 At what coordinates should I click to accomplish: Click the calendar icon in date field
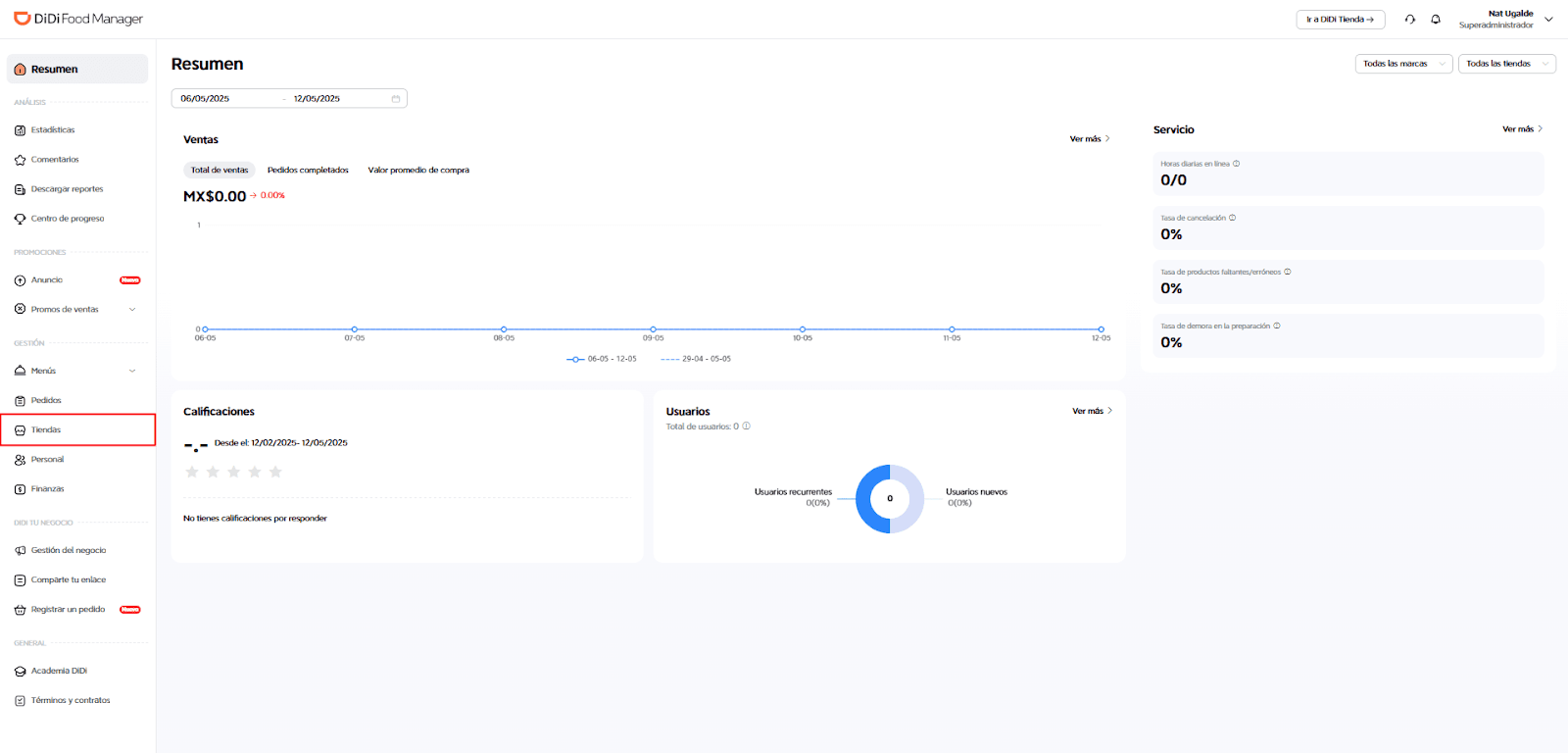(396, 99)
